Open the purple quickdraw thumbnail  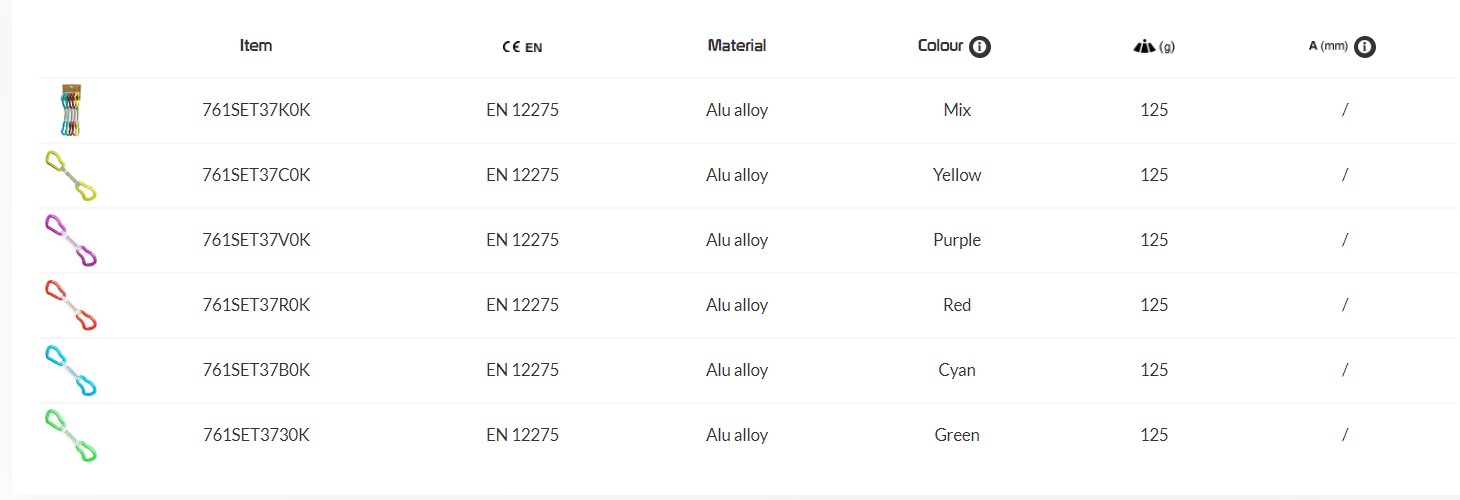coord(71,240)
